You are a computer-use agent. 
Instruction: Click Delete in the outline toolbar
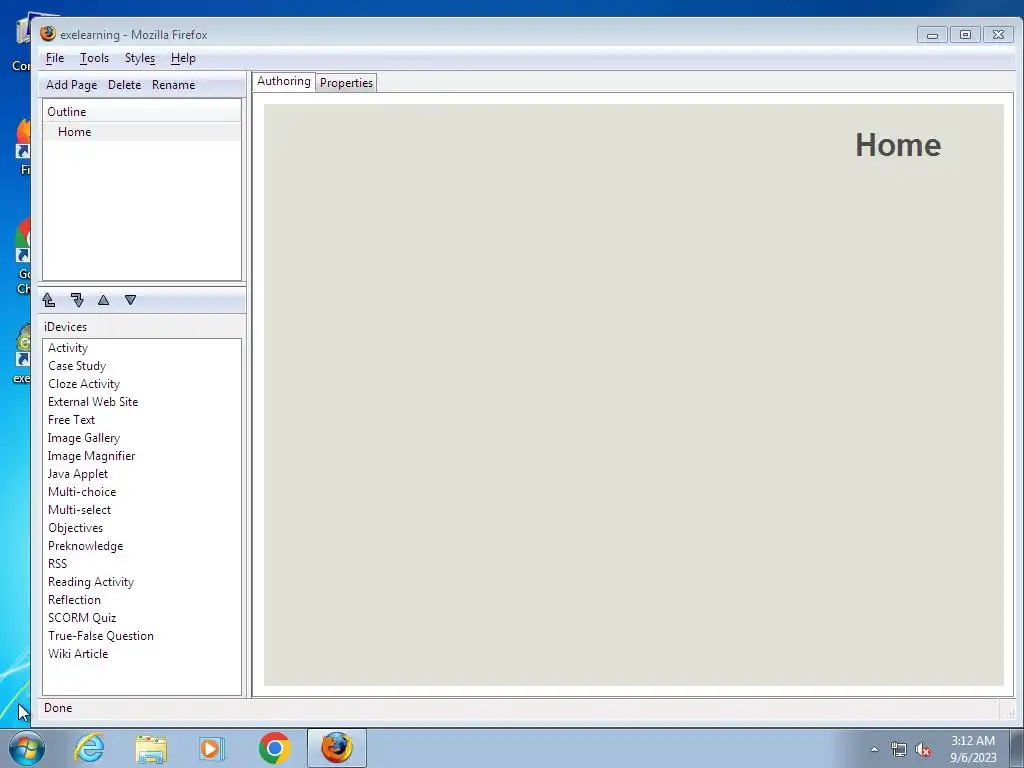(124, 85)
